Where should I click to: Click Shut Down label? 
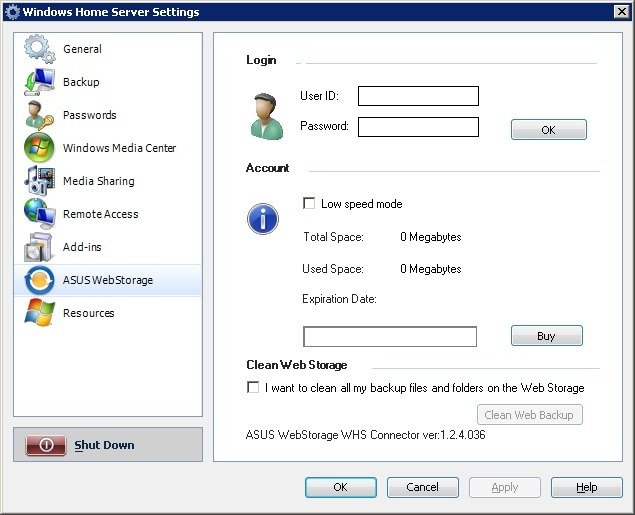pos(104,445)
